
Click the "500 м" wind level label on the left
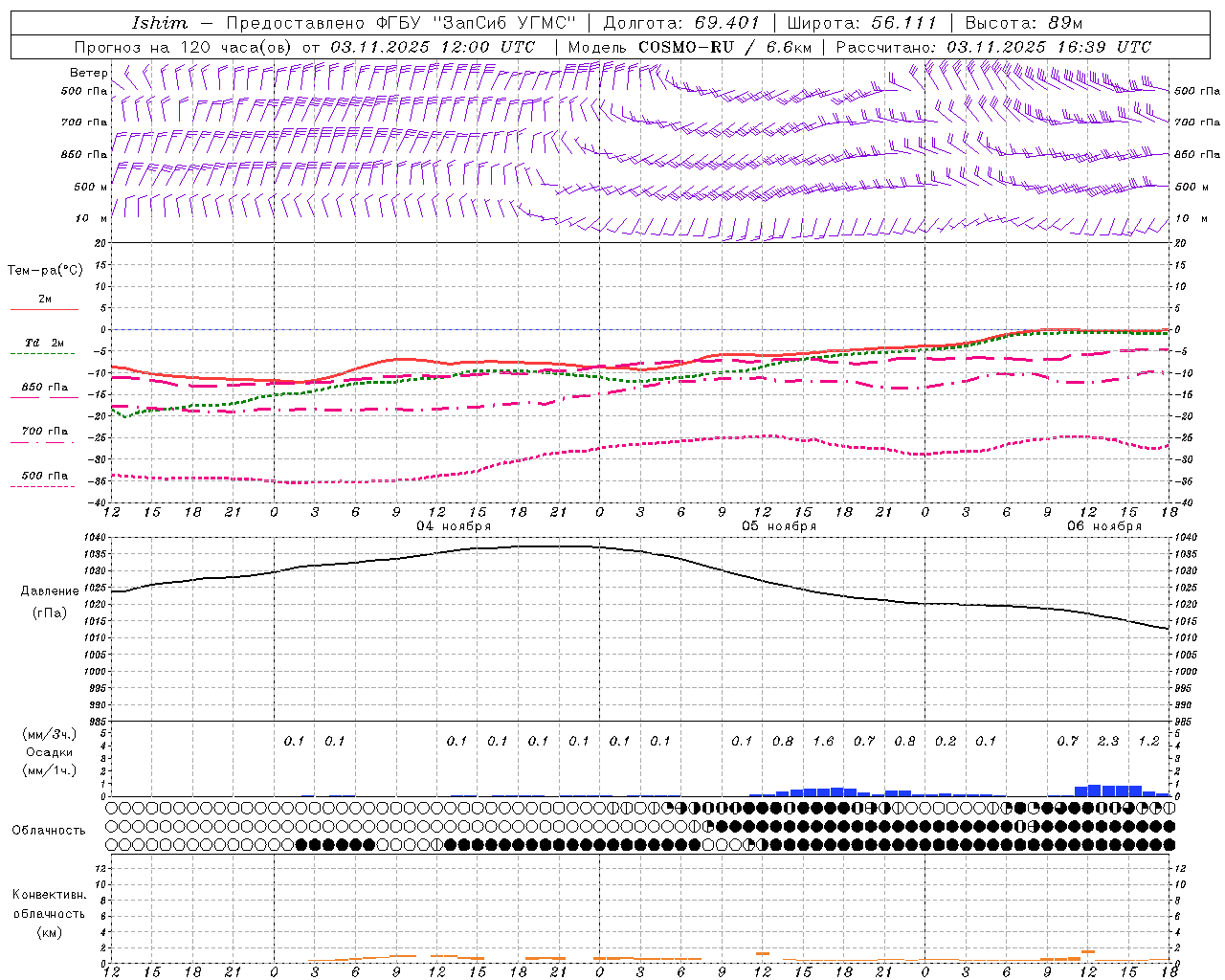coord(91,187)
